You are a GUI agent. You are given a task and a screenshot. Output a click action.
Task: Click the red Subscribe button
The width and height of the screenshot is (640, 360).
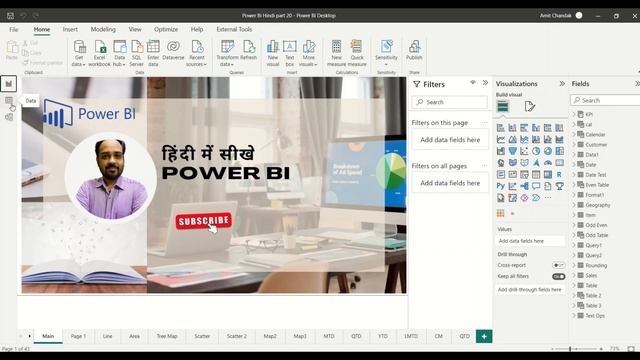[204, 221]
